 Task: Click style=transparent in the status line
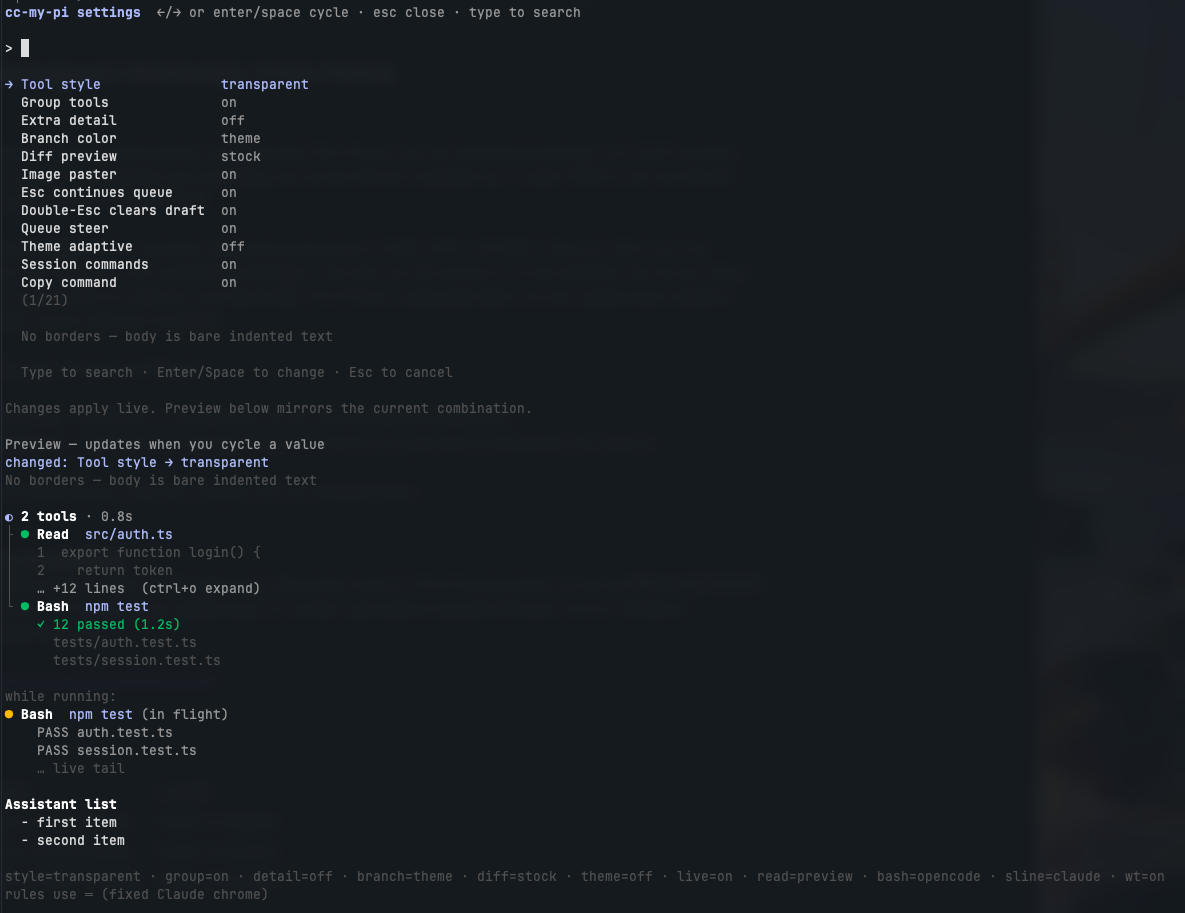[x=73, y=877]
